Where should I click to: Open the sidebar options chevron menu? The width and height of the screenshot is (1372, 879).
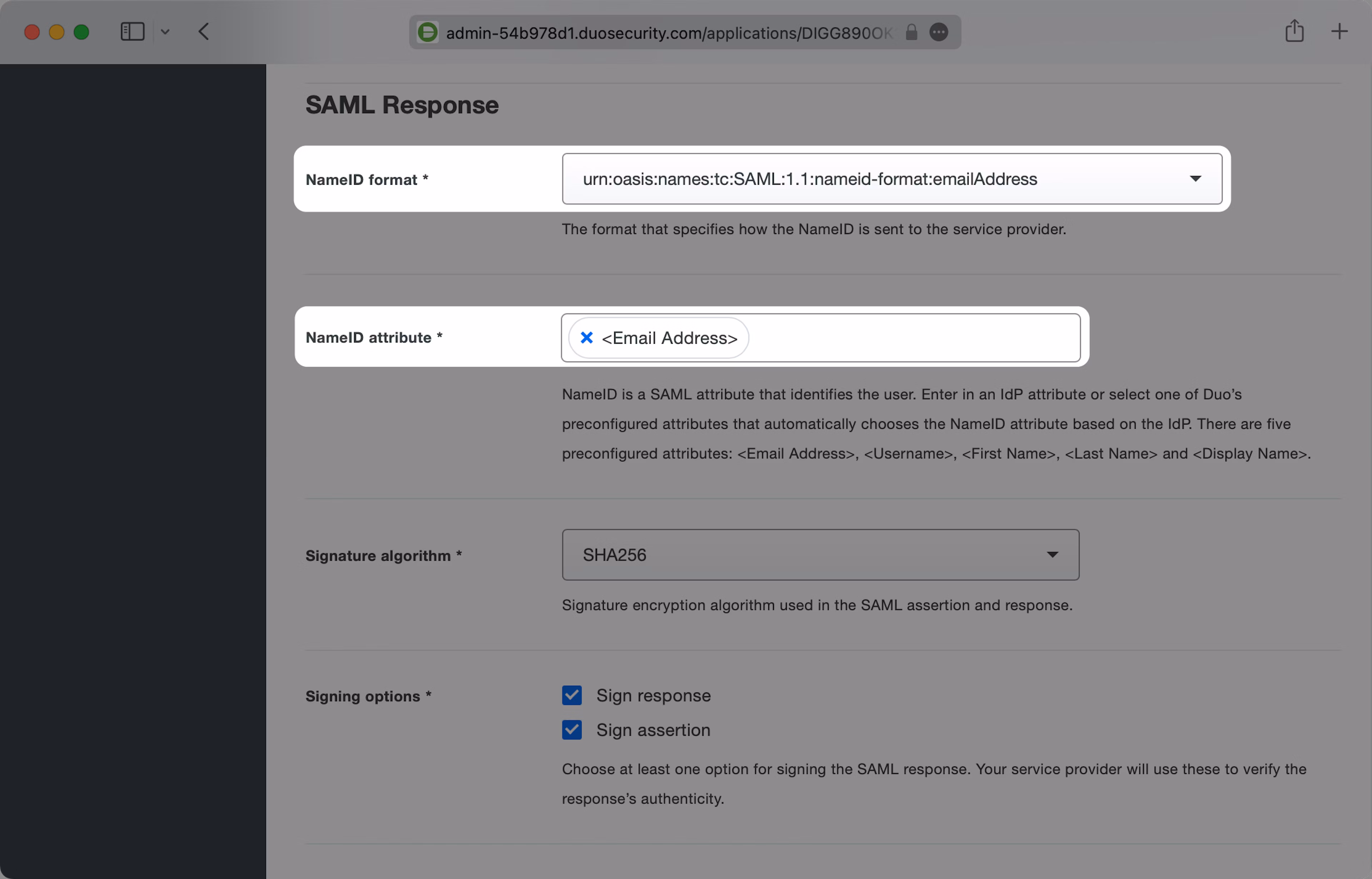165,32
